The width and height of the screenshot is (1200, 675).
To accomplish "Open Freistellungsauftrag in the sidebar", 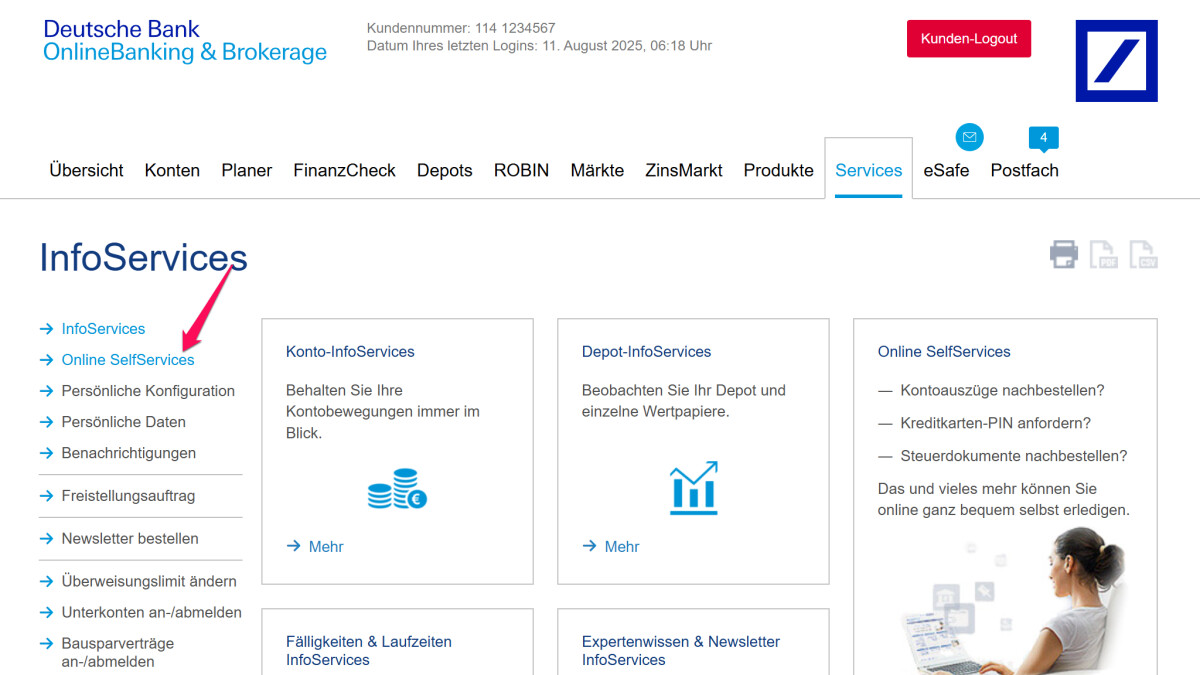I will coord(128,495).
